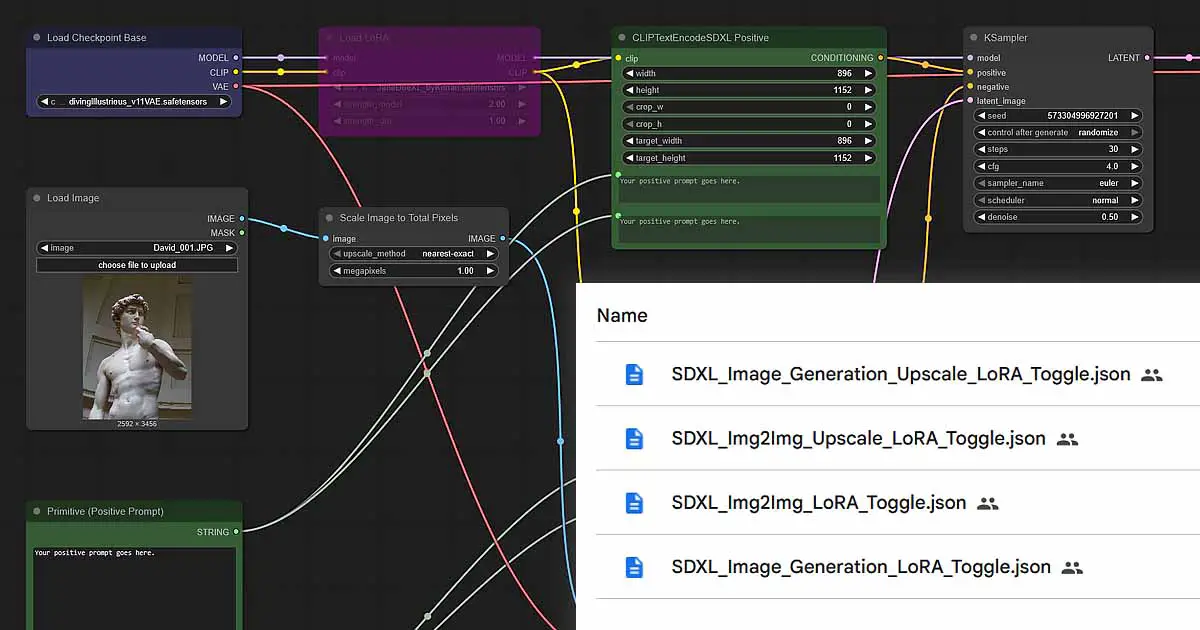The width and height of the screenshot is (1200, 630).
Task: Click the CONDITIONING output connector on CLIPTextEncodeSDXL Positive
Action: [878, 57]
